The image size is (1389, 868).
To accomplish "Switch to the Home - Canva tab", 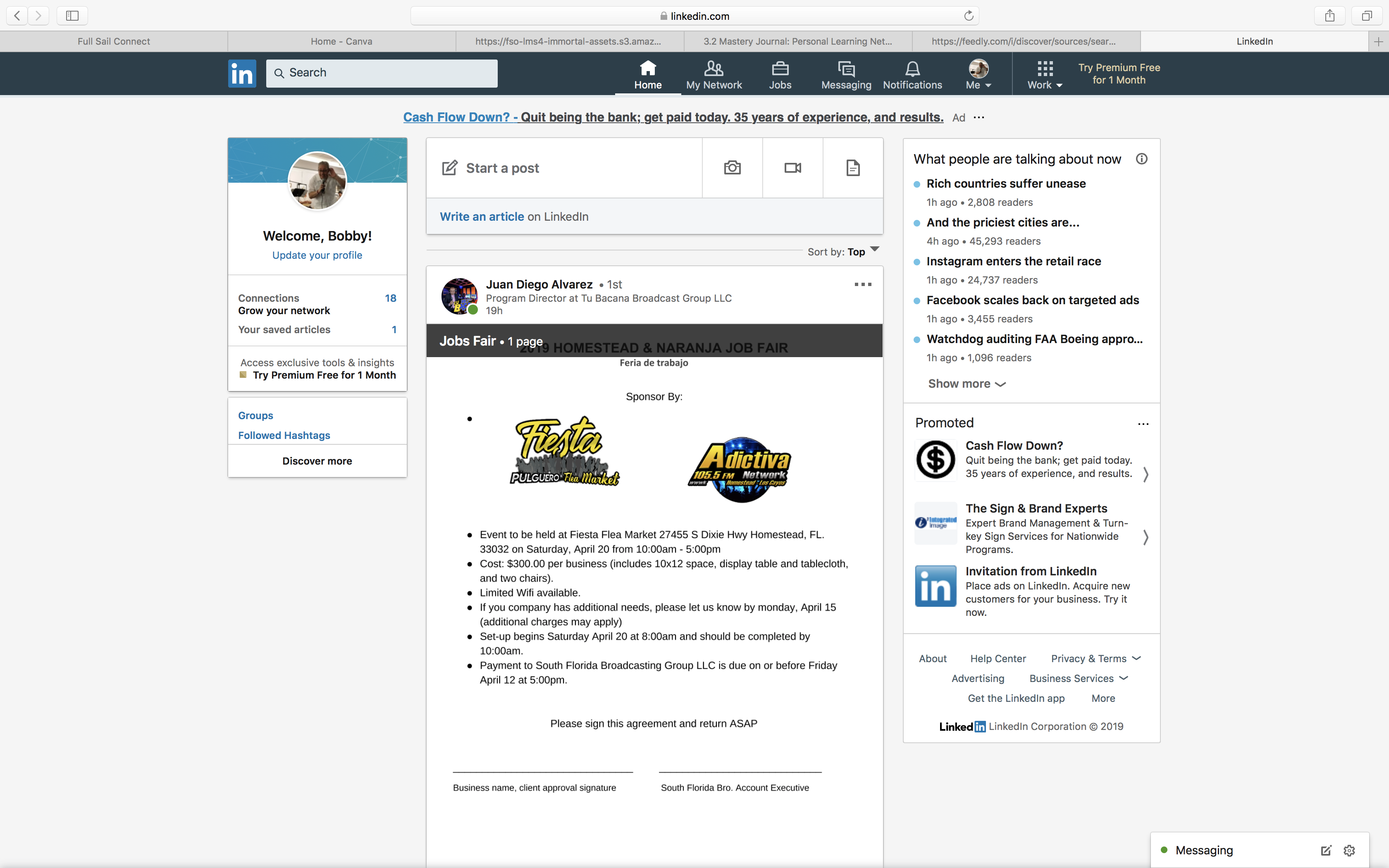I will point(341,41).
